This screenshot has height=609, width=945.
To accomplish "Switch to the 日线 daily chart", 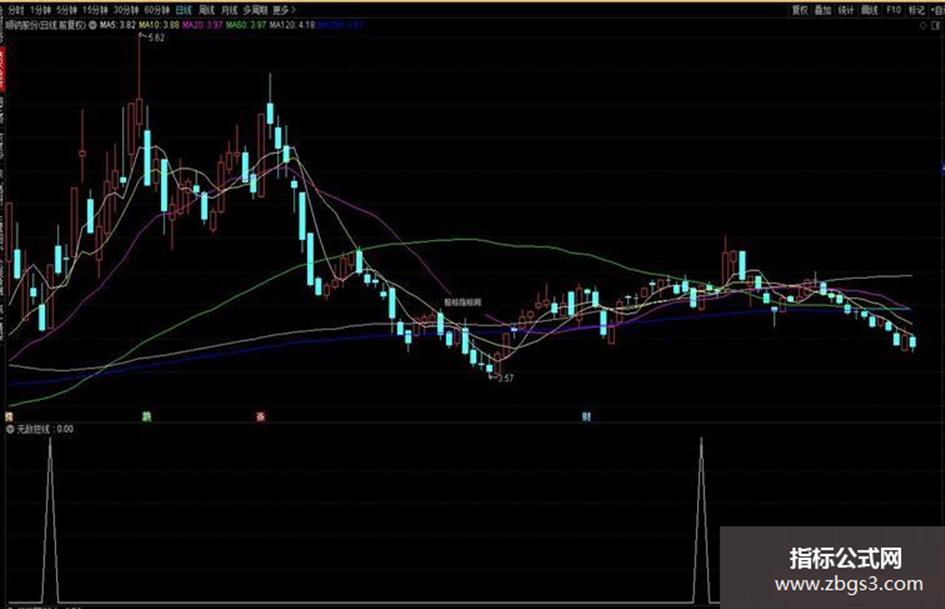I will [x=184, y=10].
